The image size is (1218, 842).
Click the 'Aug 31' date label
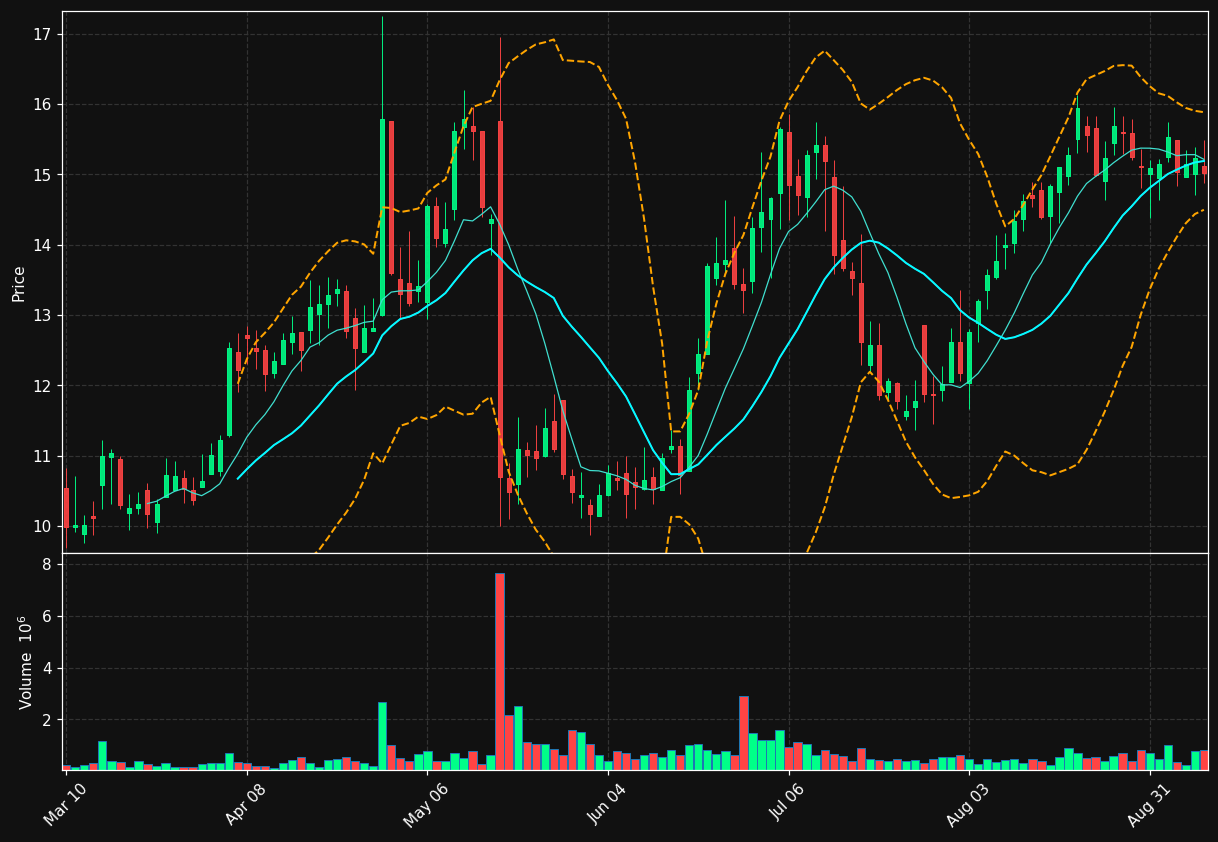(1148, 805)
